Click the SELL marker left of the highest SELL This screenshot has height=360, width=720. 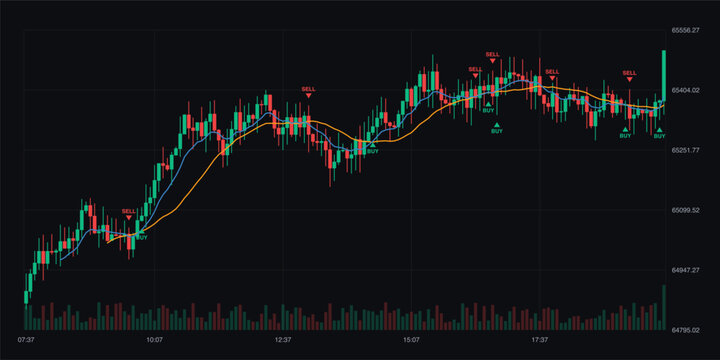pyautogui.click(x=475, y=72)
